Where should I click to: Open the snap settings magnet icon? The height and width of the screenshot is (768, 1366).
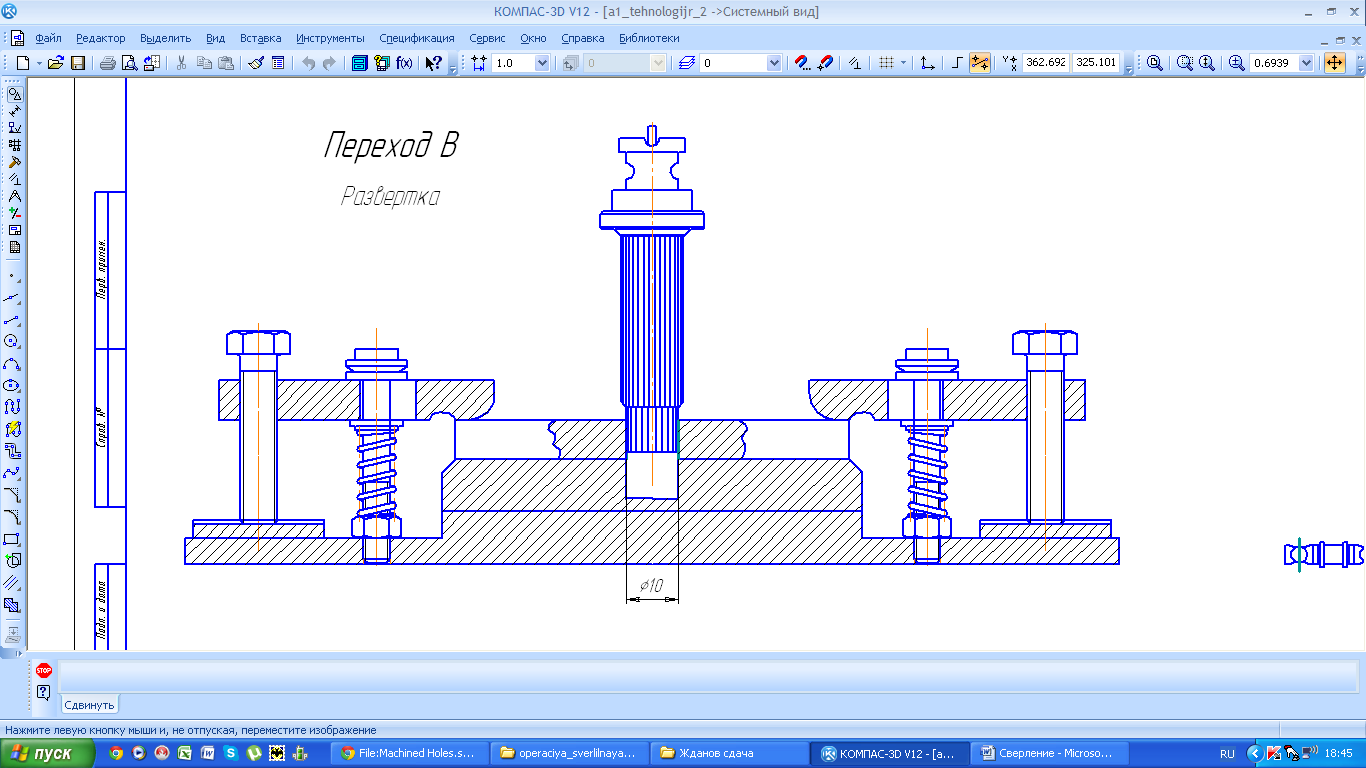coord(801,63)
